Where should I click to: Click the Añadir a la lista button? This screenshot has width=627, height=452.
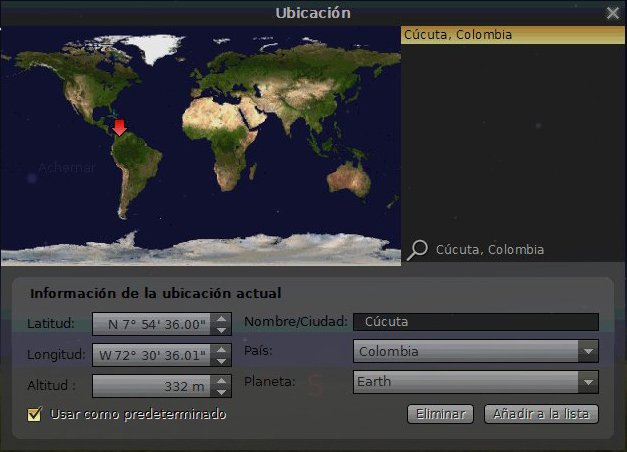pos(541,414)
